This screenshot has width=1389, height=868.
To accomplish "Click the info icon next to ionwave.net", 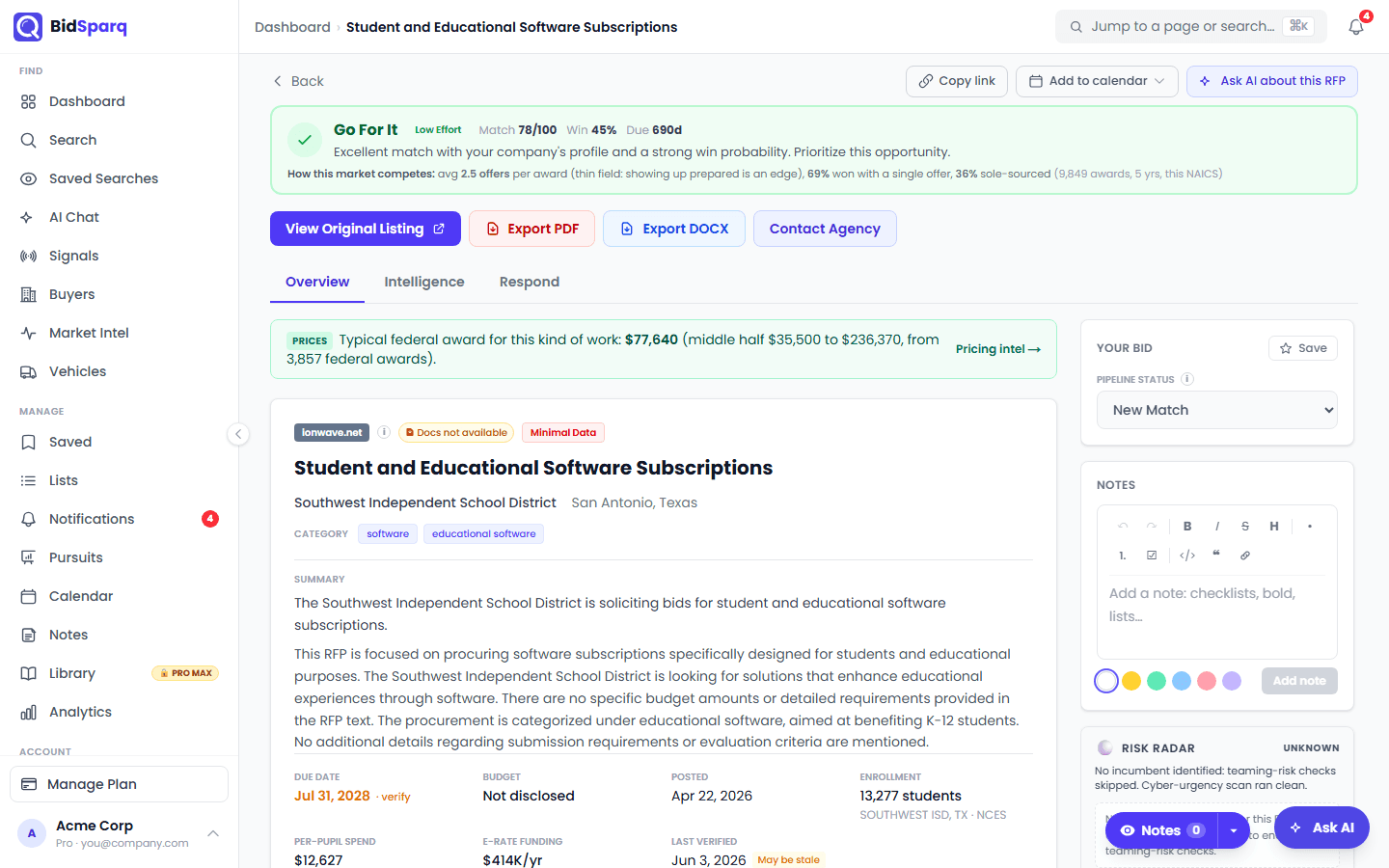I will (383, 432).
